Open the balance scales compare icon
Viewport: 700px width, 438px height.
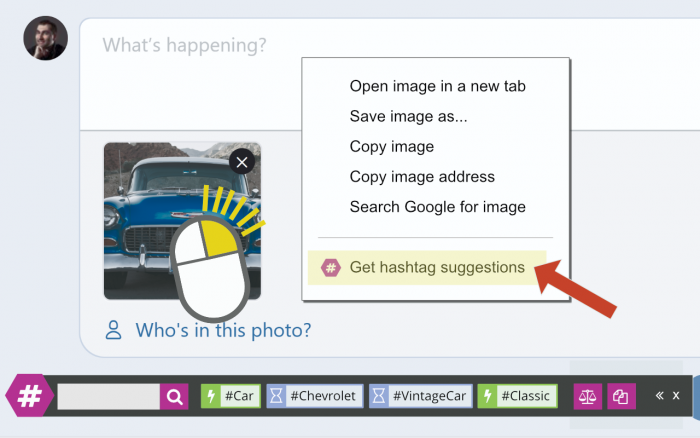click(588, 396)
